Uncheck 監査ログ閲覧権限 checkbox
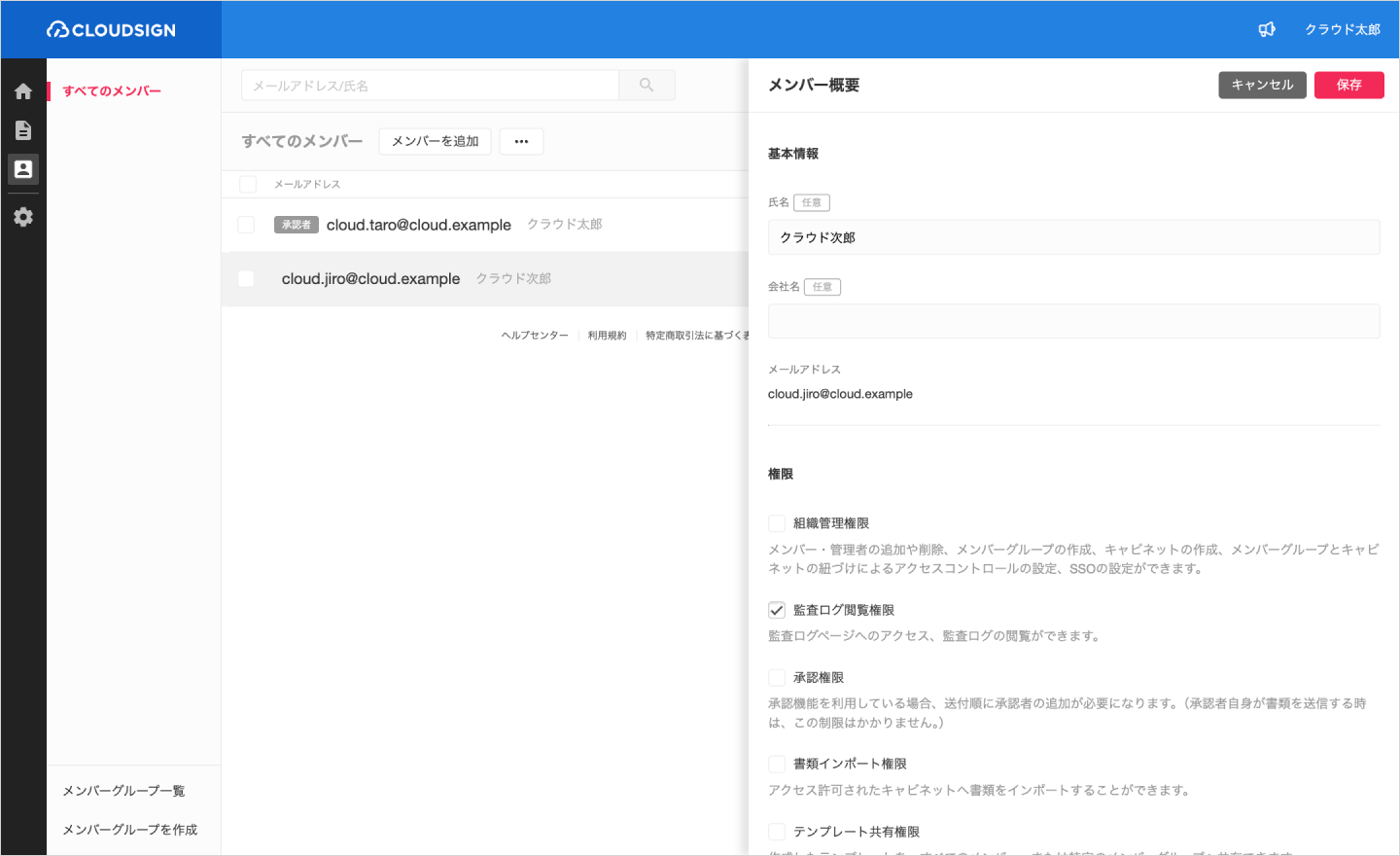This screenshot has height=856, width=1400. point(777,610)
